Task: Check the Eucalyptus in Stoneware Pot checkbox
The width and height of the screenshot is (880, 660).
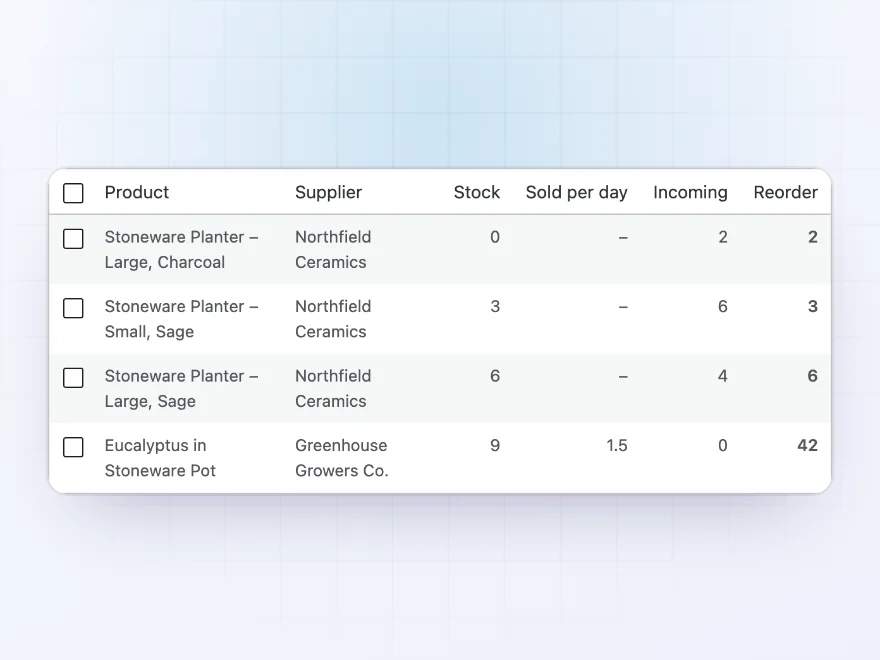Action: pyautogui.click(x=73, y=447)
